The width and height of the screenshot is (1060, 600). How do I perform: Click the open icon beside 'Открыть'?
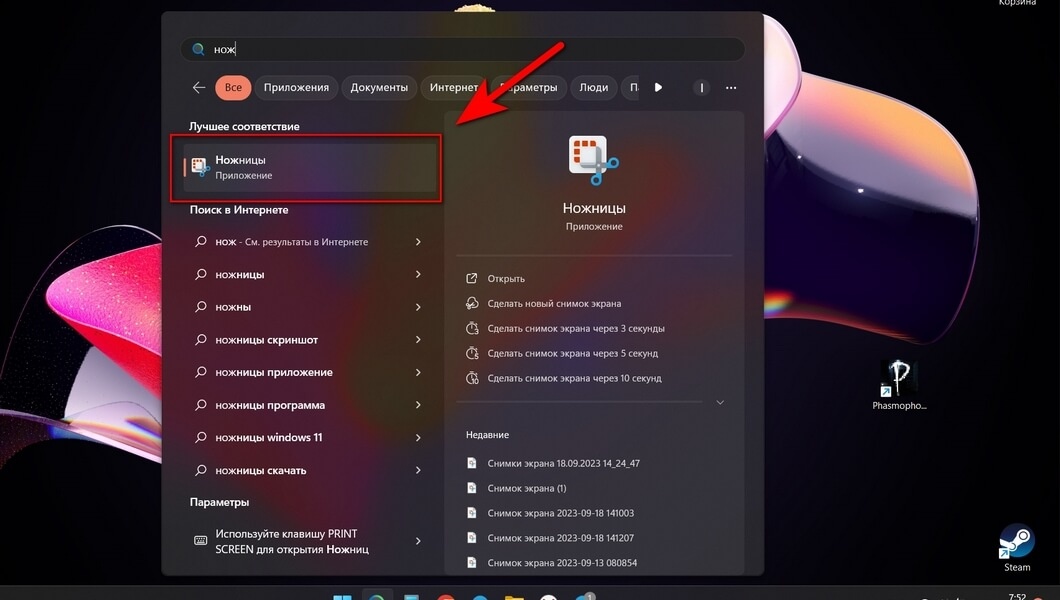click(472, 278)
